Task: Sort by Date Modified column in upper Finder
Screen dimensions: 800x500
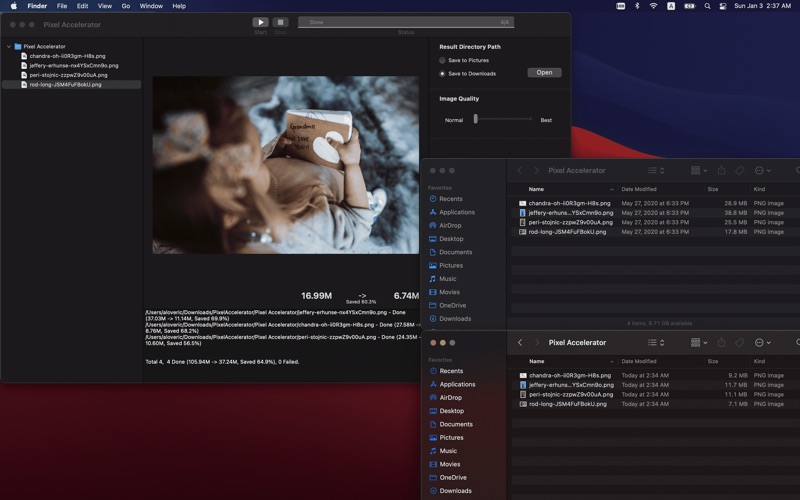Action: [x=640, y=189]
